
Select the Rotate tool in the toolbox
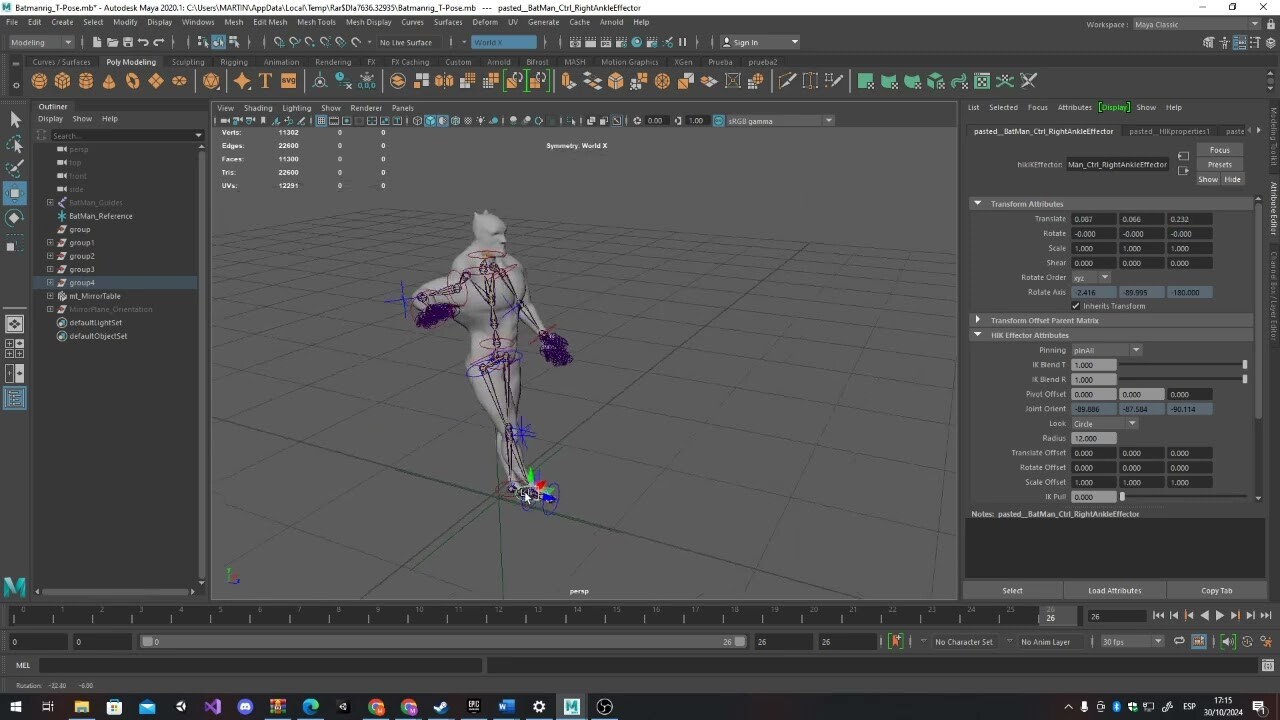(15, 217)
